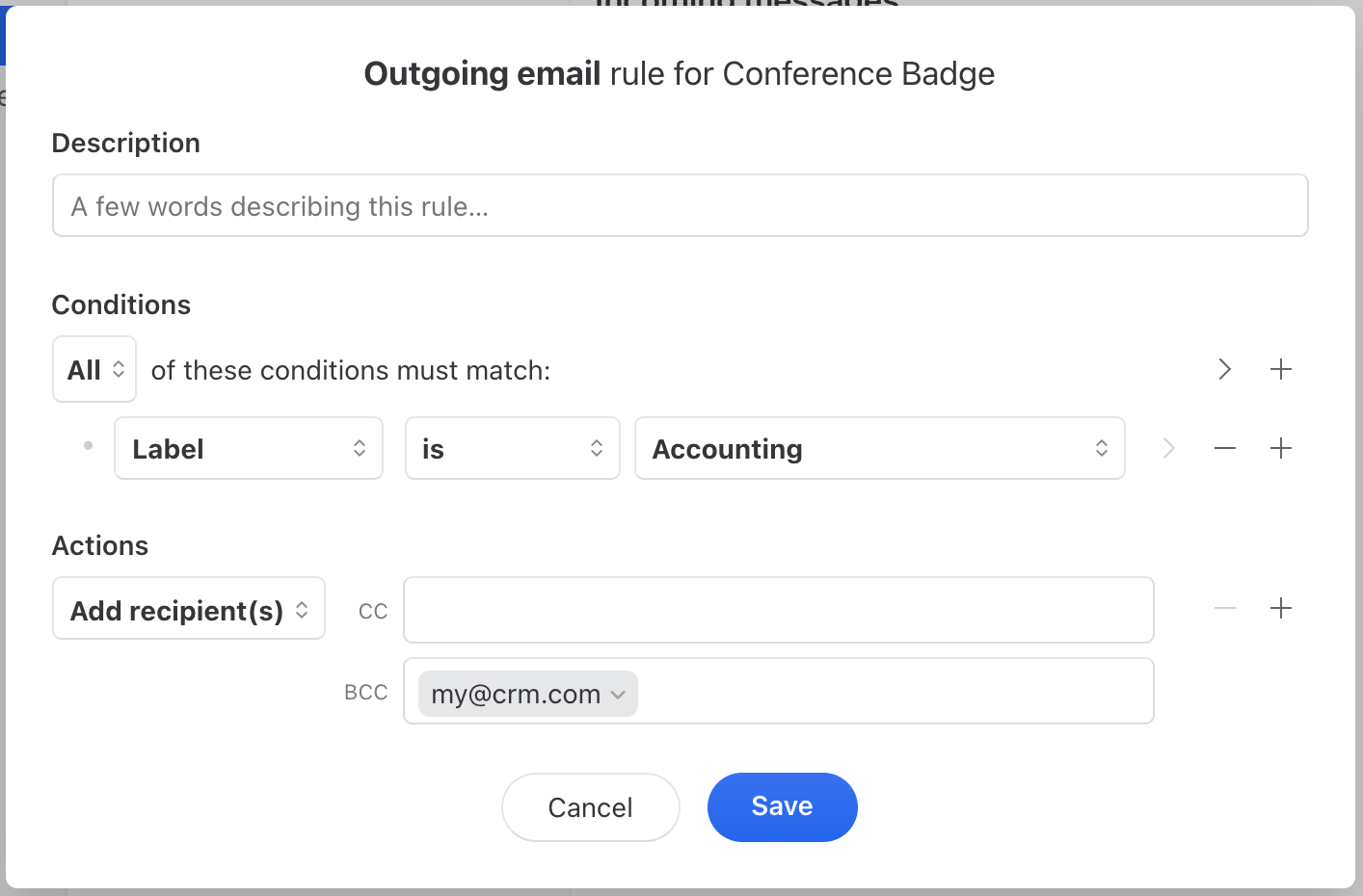This screenshot has height=896, width=1363.
Task: Open the Accounting label value dropdown
Action: (x=879, y=448)
